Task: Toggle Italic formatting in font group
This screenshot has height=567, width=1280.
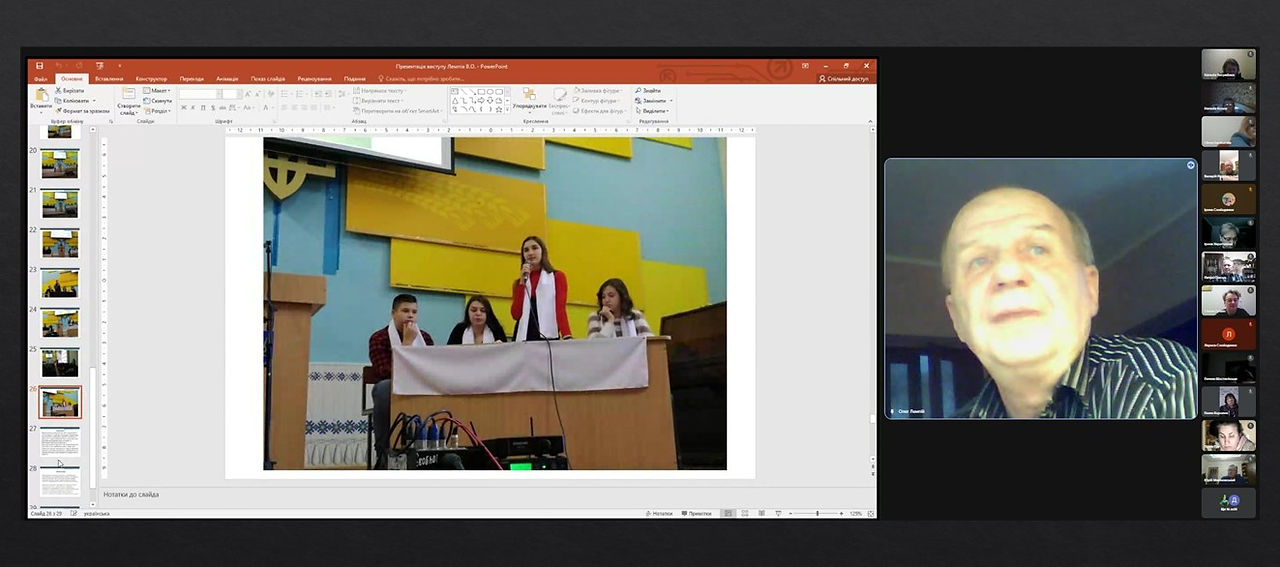Action: pos(192,108)
